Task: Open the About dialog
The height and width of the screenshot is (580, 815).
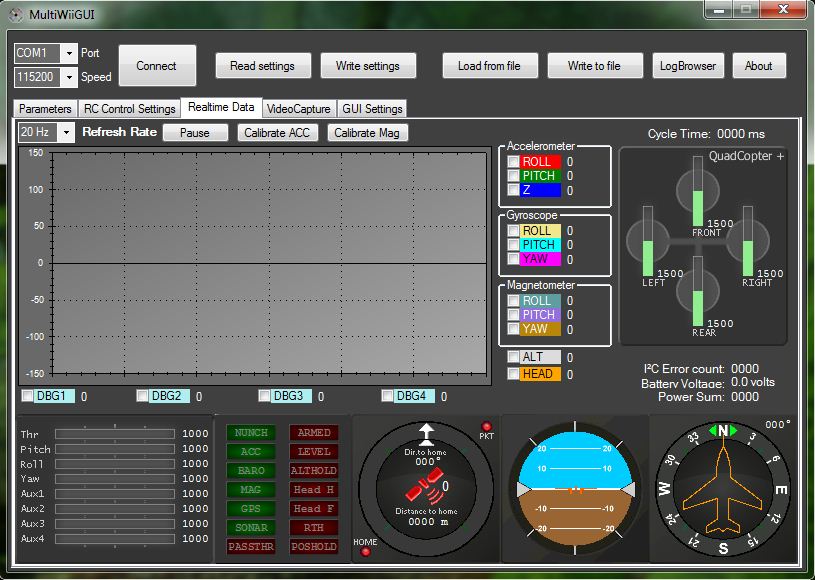Action: click(759, 65)
